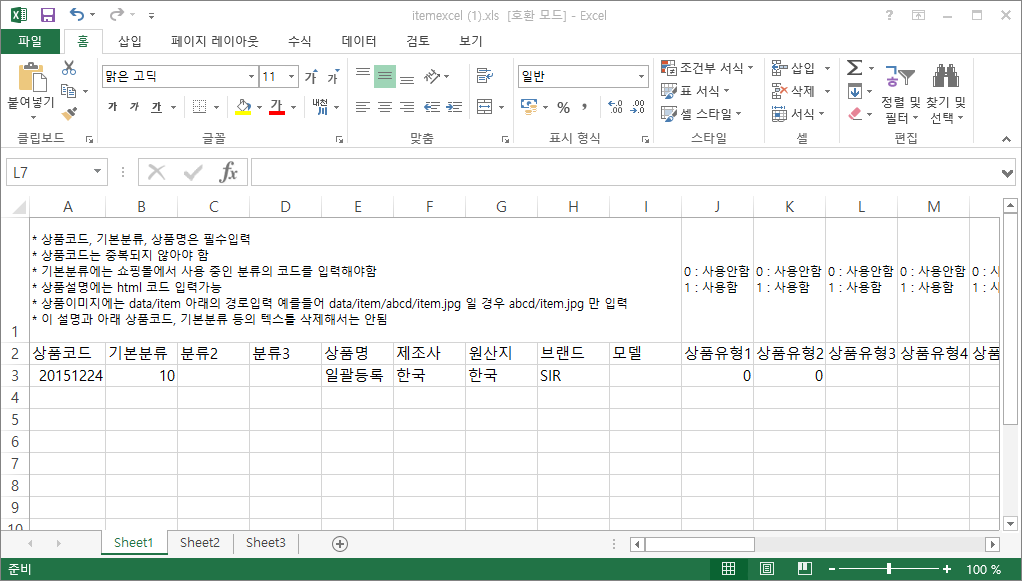Decrease decimal places

coord(637,107)
